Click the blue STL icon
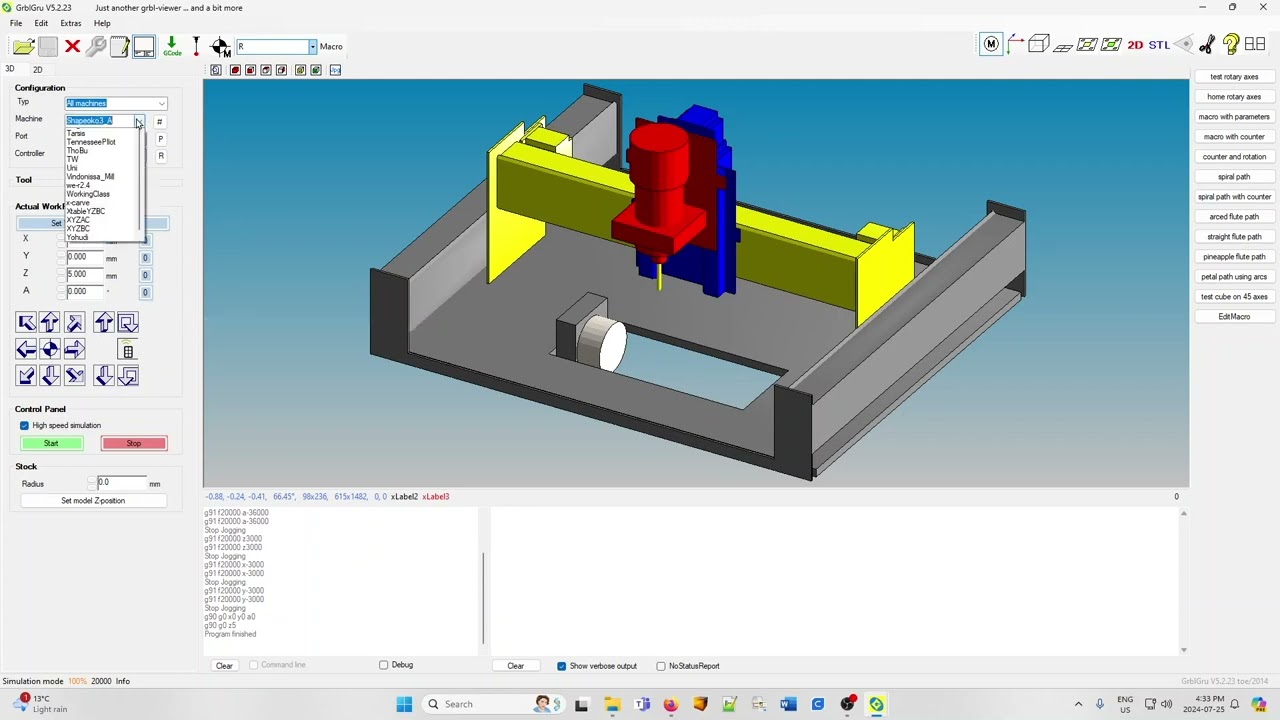Screen dimensions: 1280x720 pyautogui.click(x=1159, y=45)
